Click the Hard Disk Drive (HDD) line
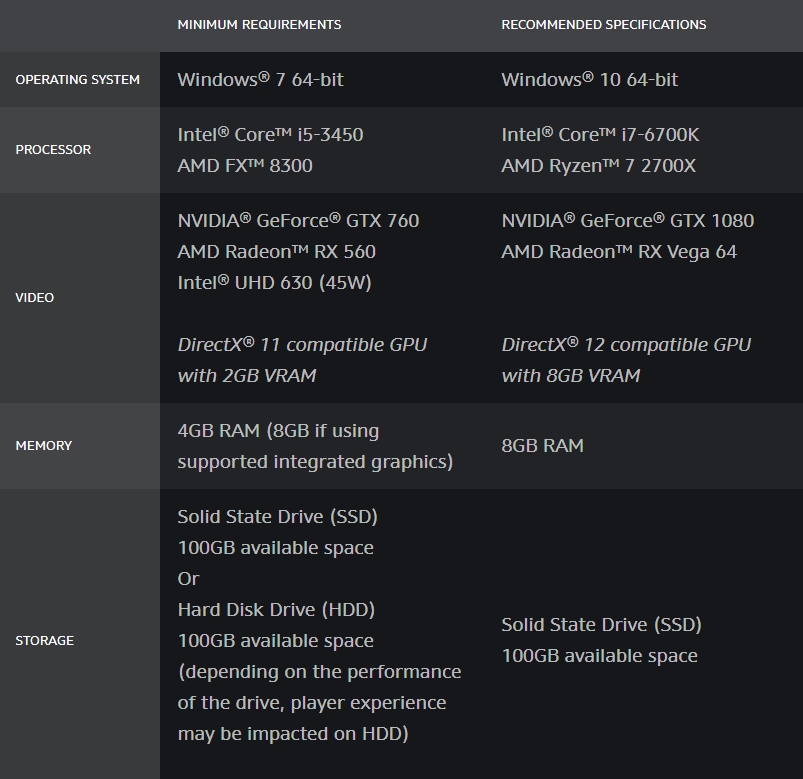The image size is (803, 779). (276, 609)
